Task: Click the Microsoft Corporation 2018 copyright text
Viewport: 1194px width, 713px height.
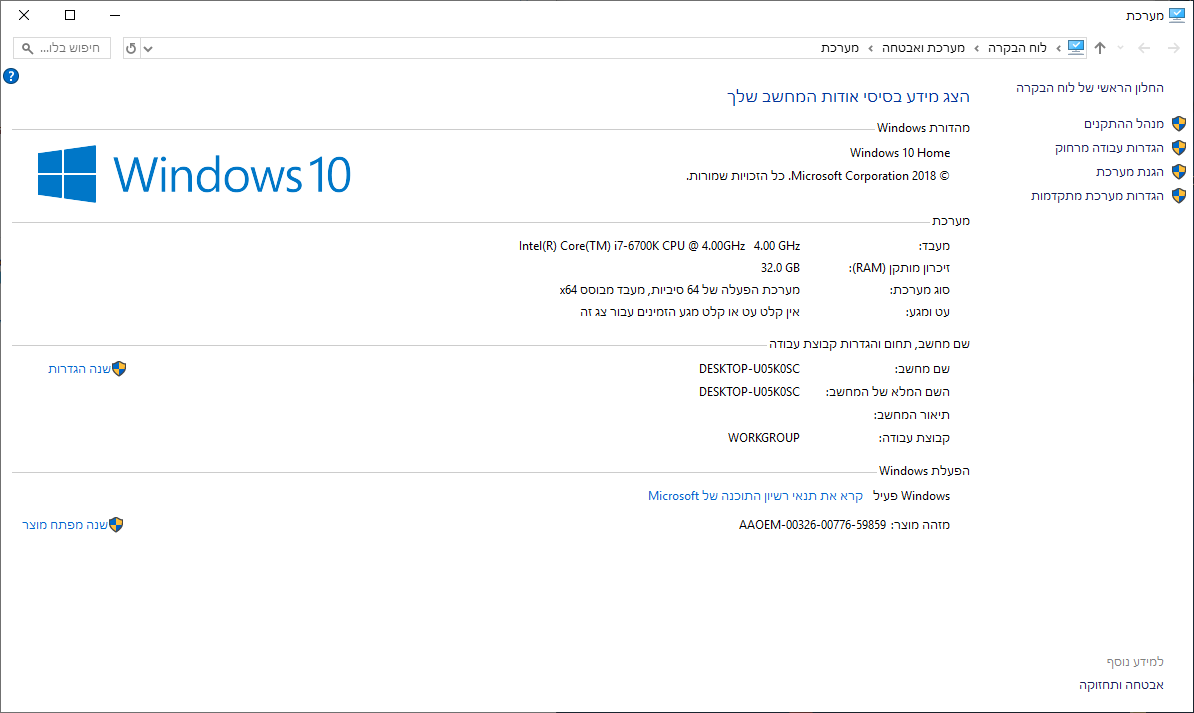Action: tap(818, 176)
